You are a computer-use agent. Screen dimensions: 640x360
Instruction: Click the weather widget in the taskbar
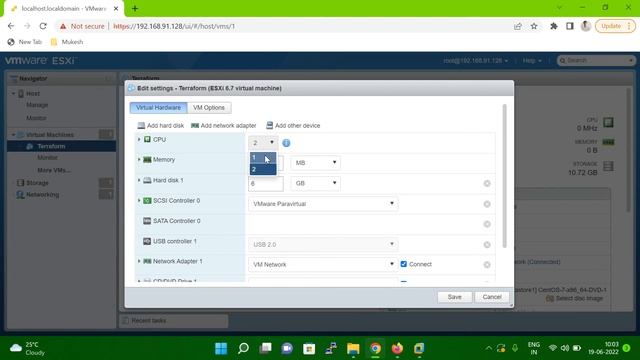click(27, 349)
